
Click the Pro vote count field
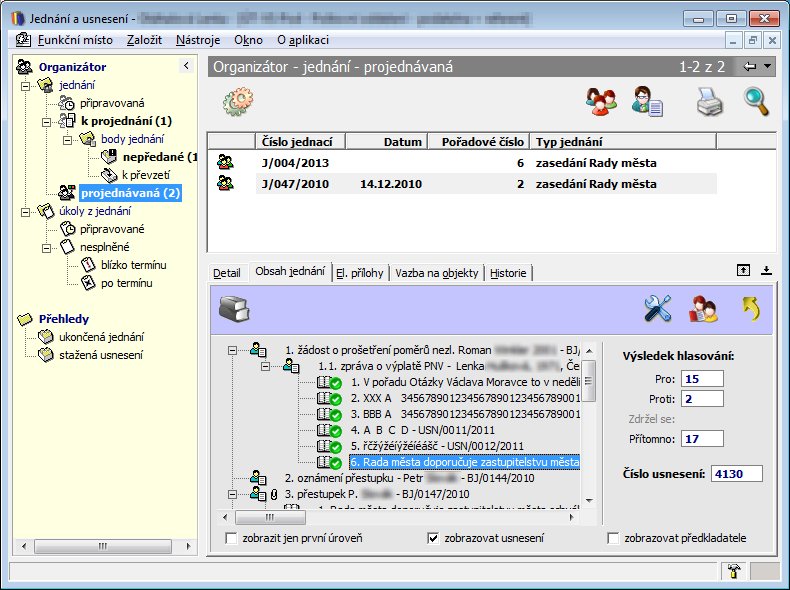tap(702, 379)
